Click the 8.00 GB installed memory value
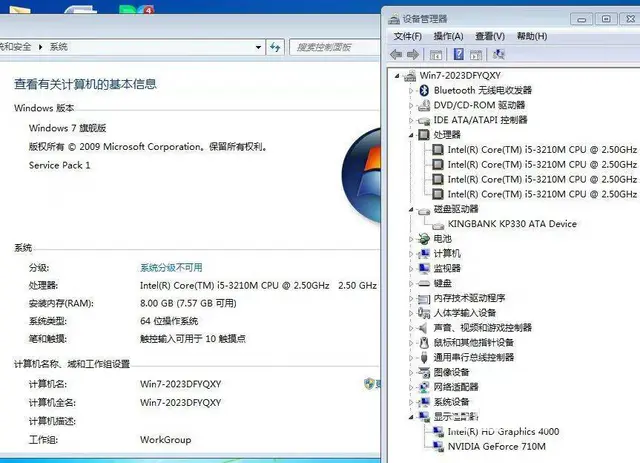Viewport: 640px width, 463px height. pyautogui.click(x=188, y=303)
